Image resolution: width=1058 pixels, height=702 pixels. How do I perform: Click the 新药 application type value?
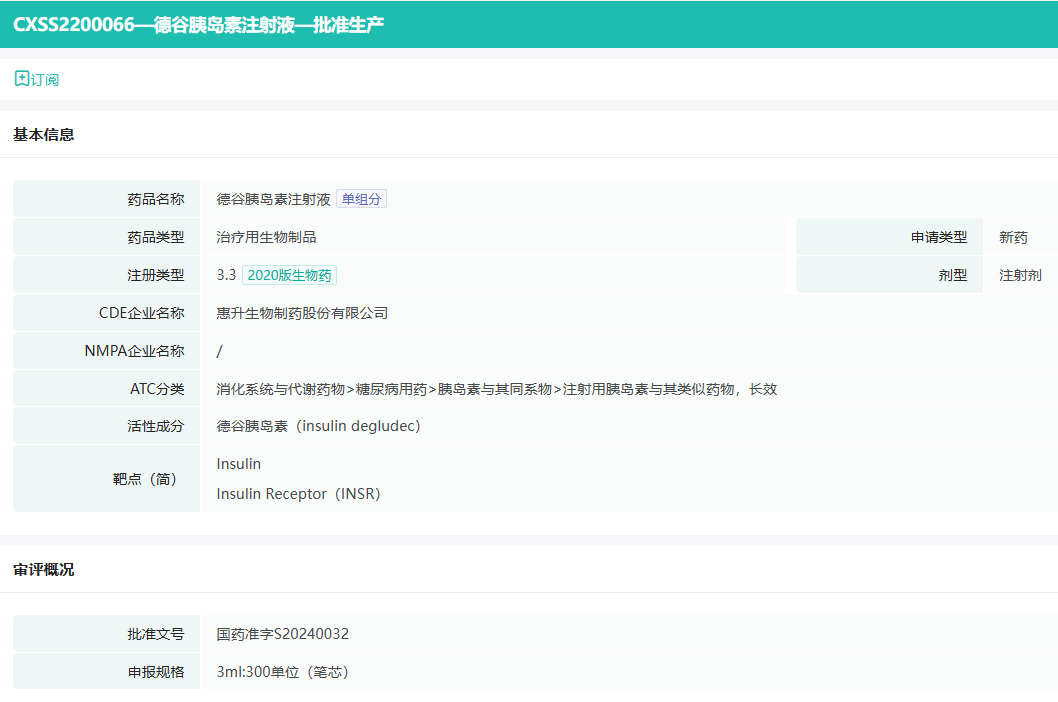click(1013, 237)
